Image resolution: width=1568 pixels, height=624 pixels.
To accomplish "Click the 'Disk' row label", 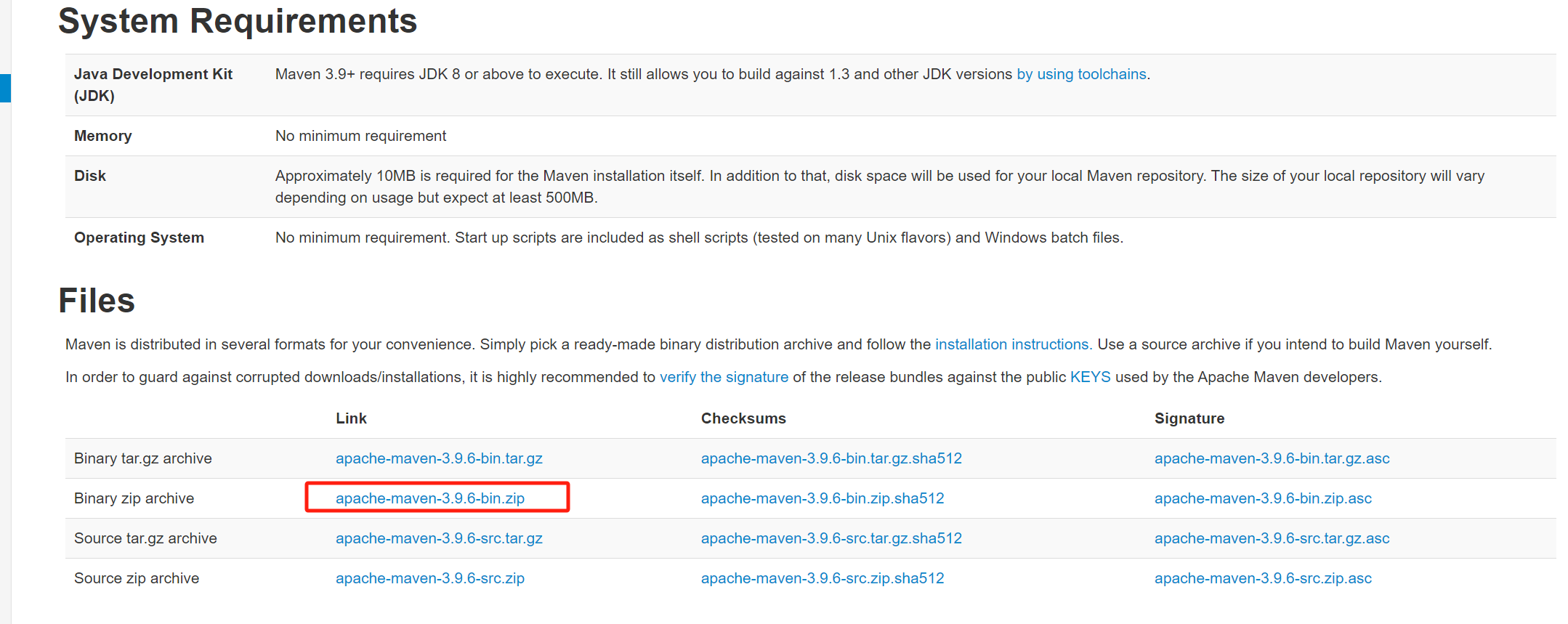I will [x=90, y=176].
